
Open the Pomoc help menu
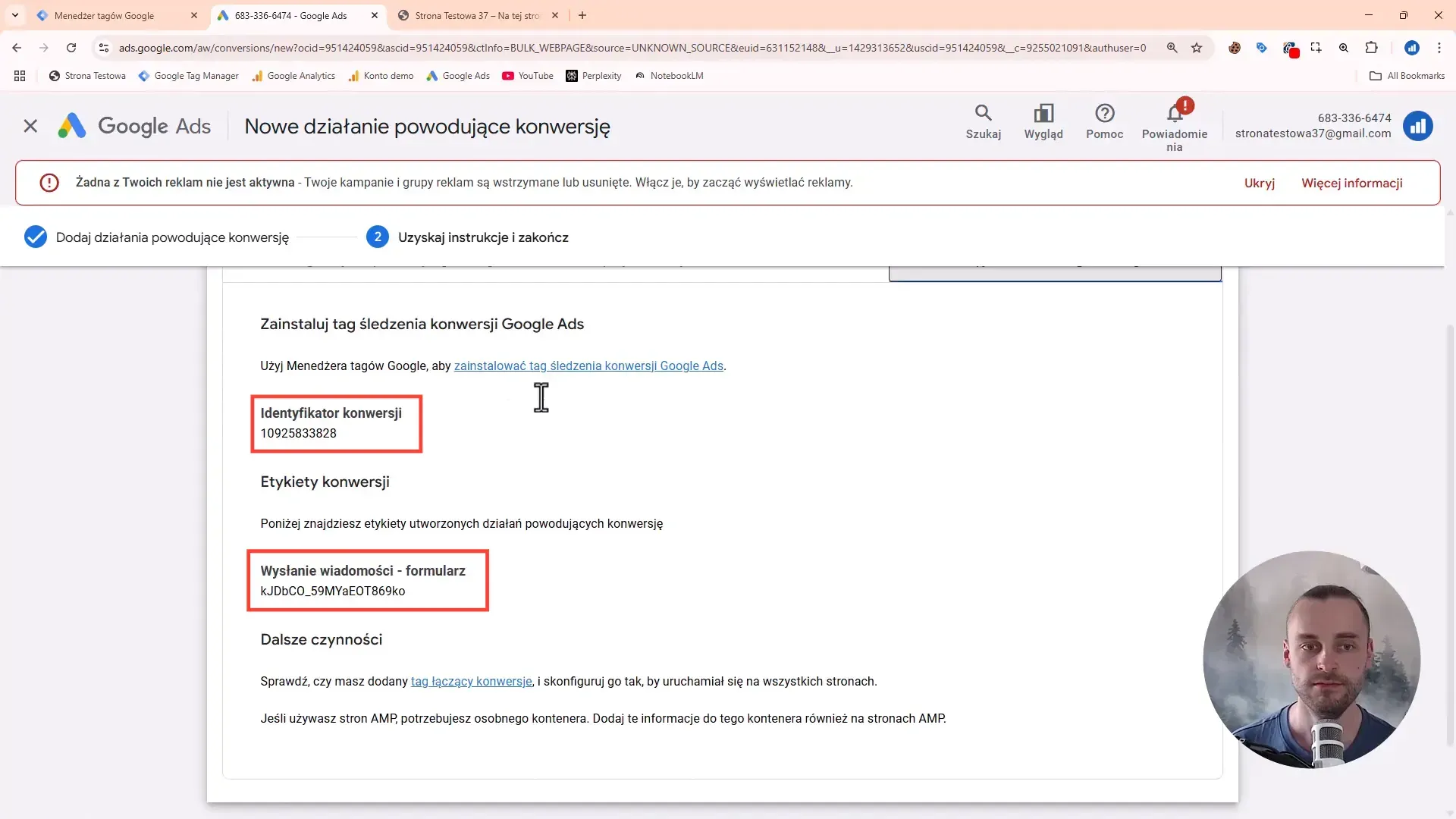pos(1104,121)
